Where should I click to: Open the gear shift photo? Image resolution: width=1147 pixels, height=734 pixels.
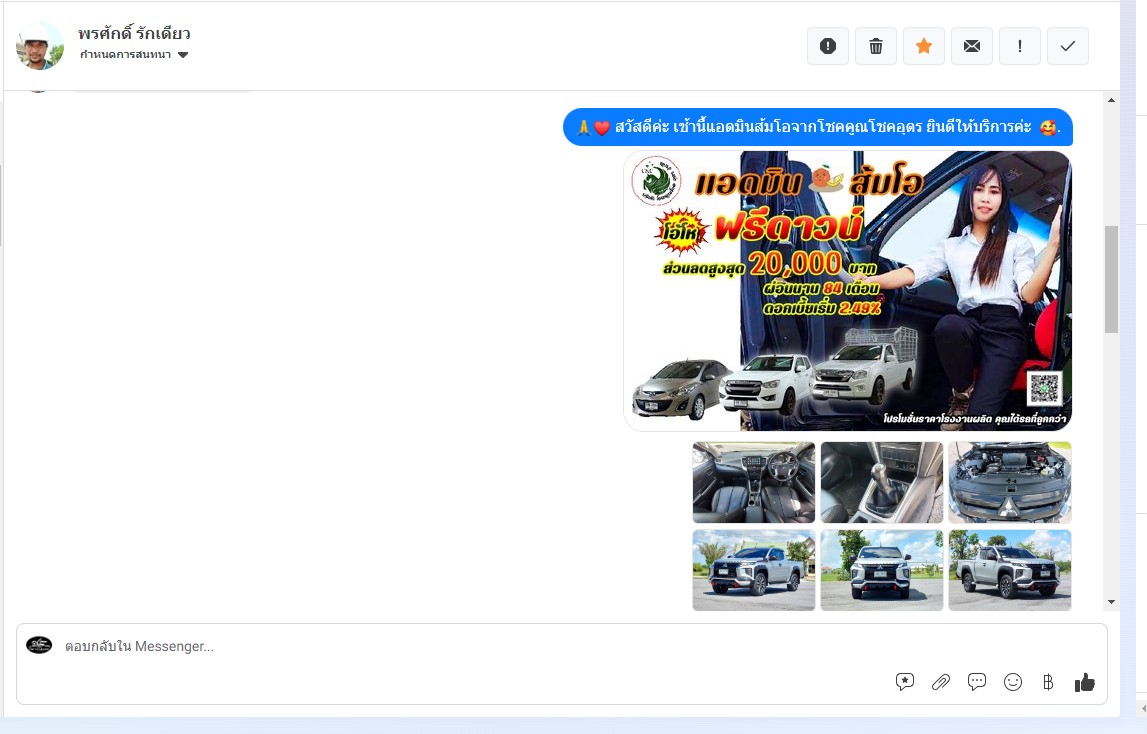[x=881, y=482]
